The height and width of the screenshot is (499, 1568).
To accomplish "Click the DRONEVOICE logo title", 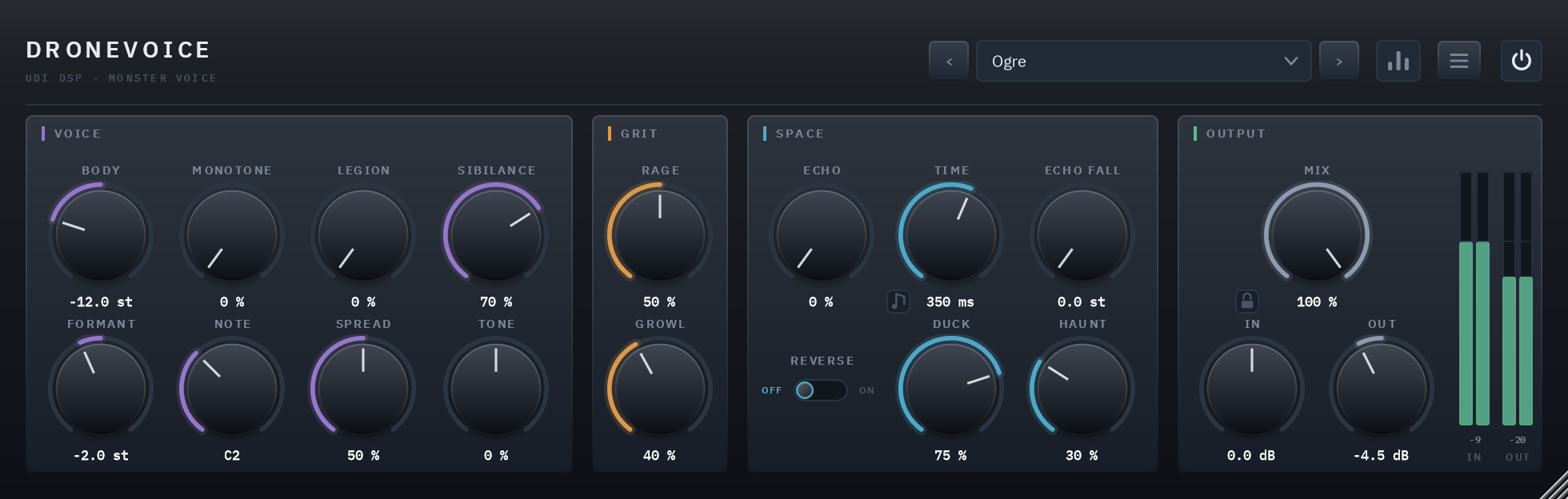I will click(x=118, y=50).
